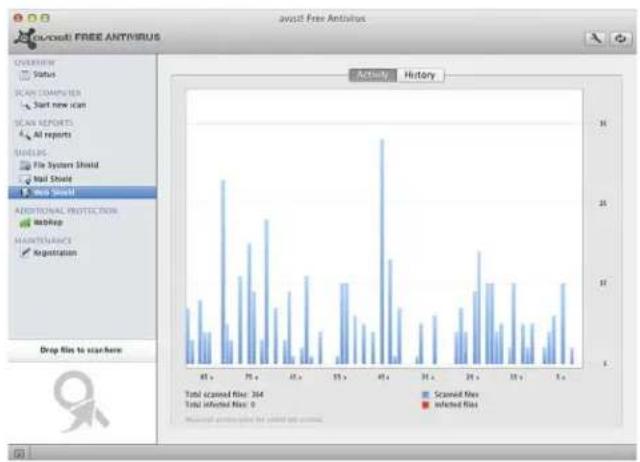Click the avast! Free Antivirus window title

tap(322, 18)
